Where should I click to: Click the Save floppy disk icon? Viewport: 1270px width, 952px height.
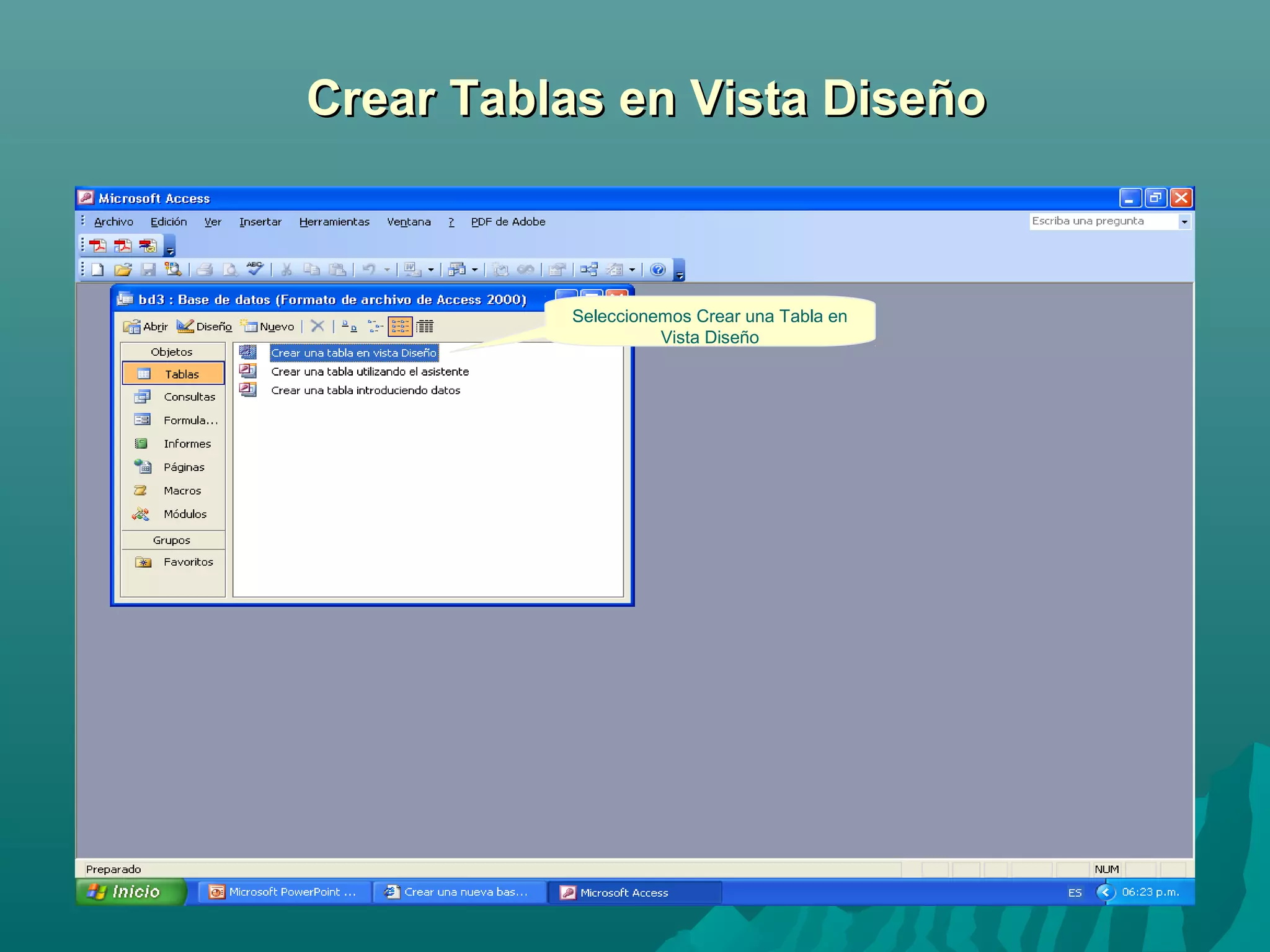point(148,270)
